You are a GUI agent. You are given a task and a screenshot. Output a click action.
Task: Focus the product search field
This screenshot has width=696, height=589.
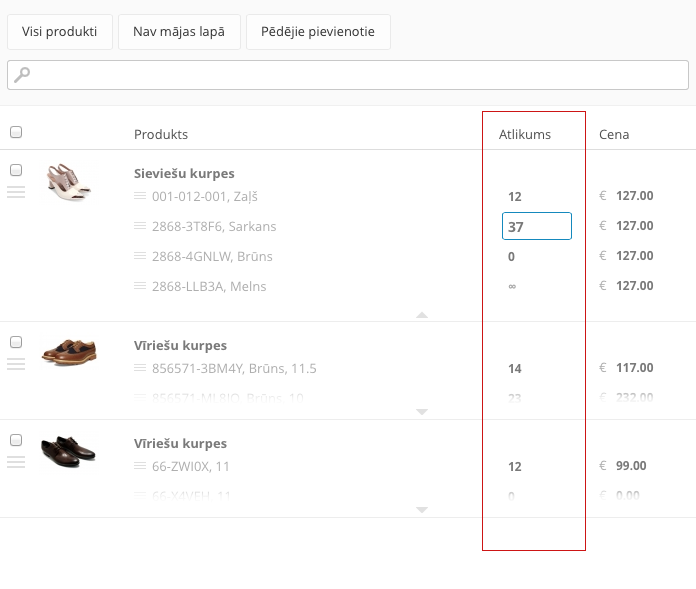[x=348, y=75]
